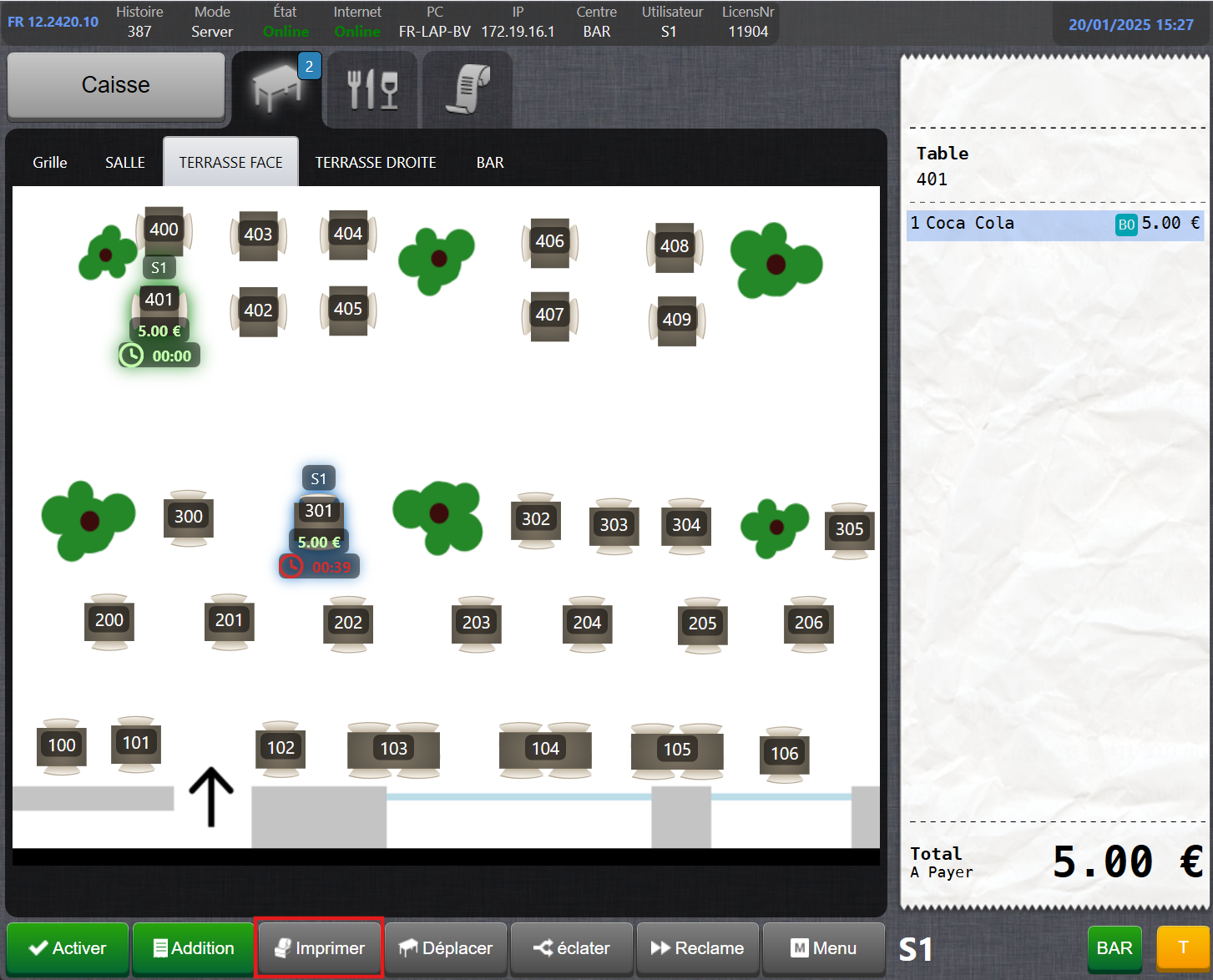Screen dimensions: 1213x980
Task: Open the Grille tab
Action: pyautogui.click(x=50, y=163)
